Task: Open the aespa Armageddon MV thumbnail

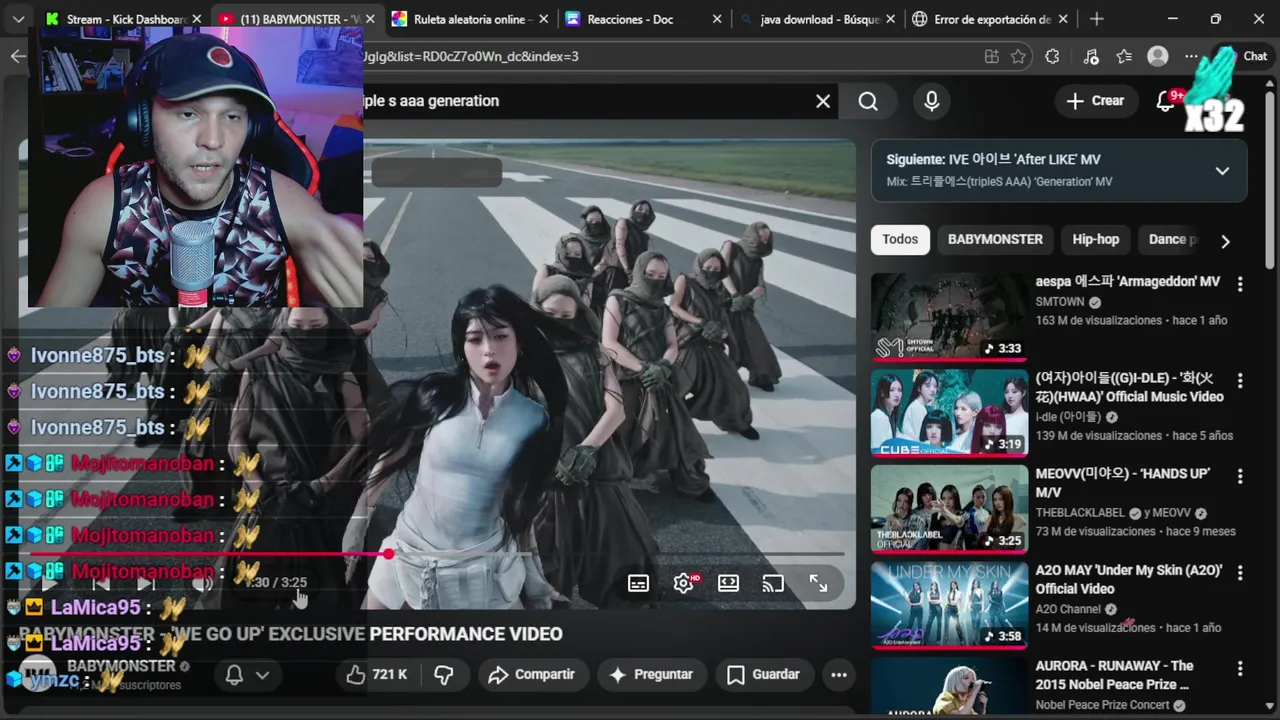Action: [x=949, y=317]
